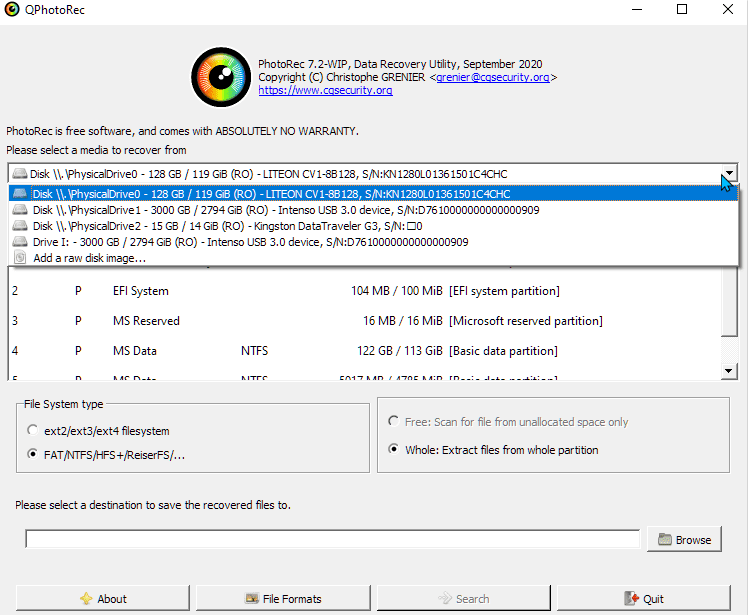748x615 pixels.
Task: Open the grenier@cgsecurity.org email link
Action: coord(493,77)
